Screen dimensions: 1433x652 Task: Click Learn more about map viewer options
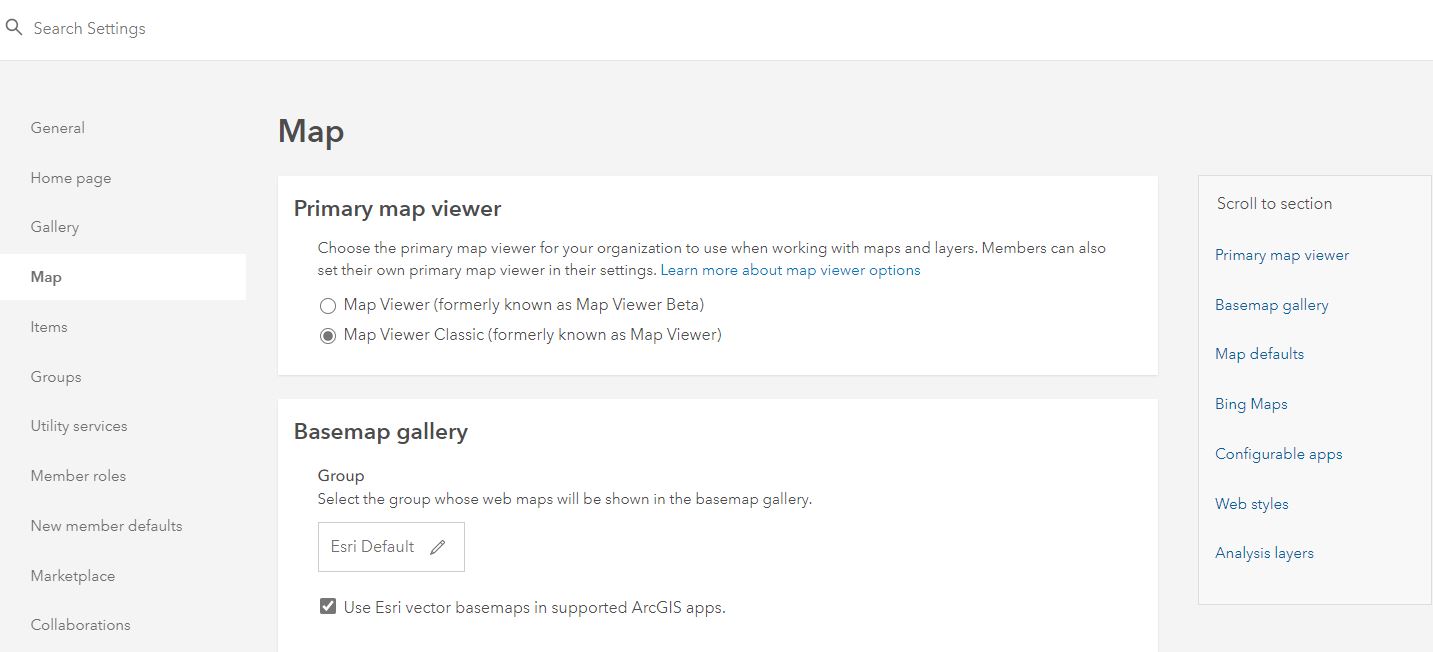click(x=789, y=269)
